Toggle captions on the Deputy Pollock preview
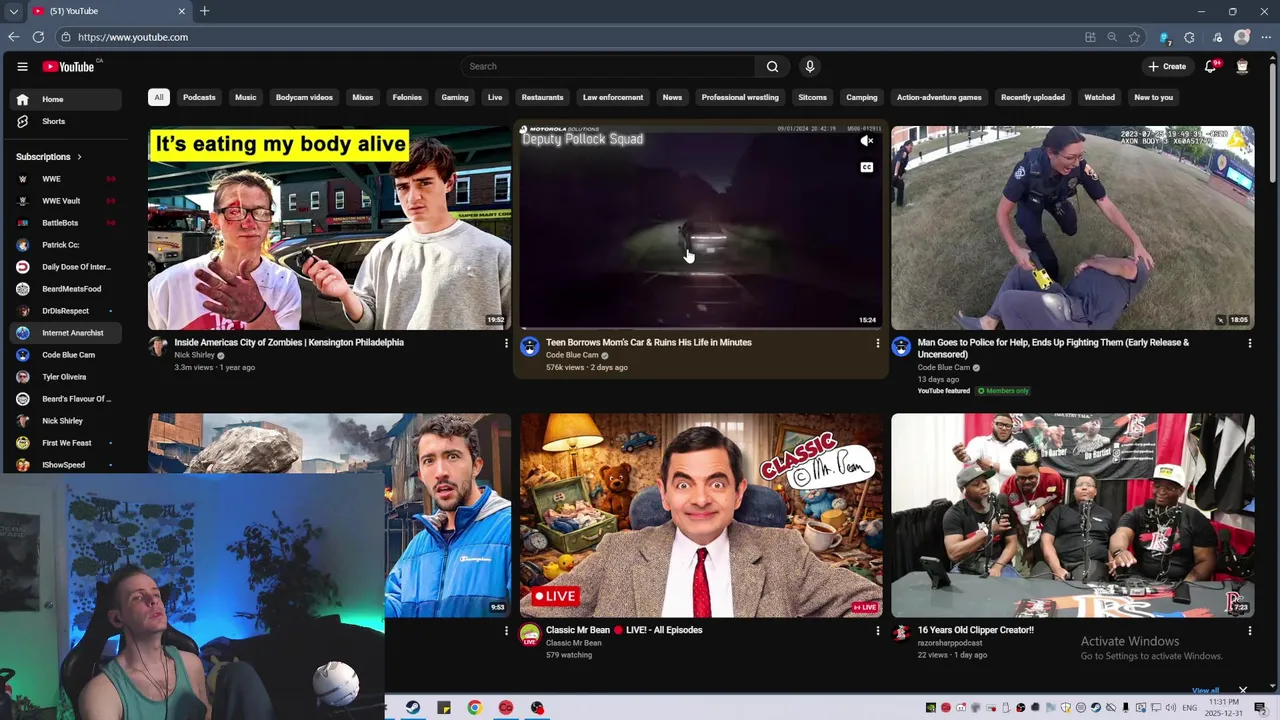 (x=867, y=167)
